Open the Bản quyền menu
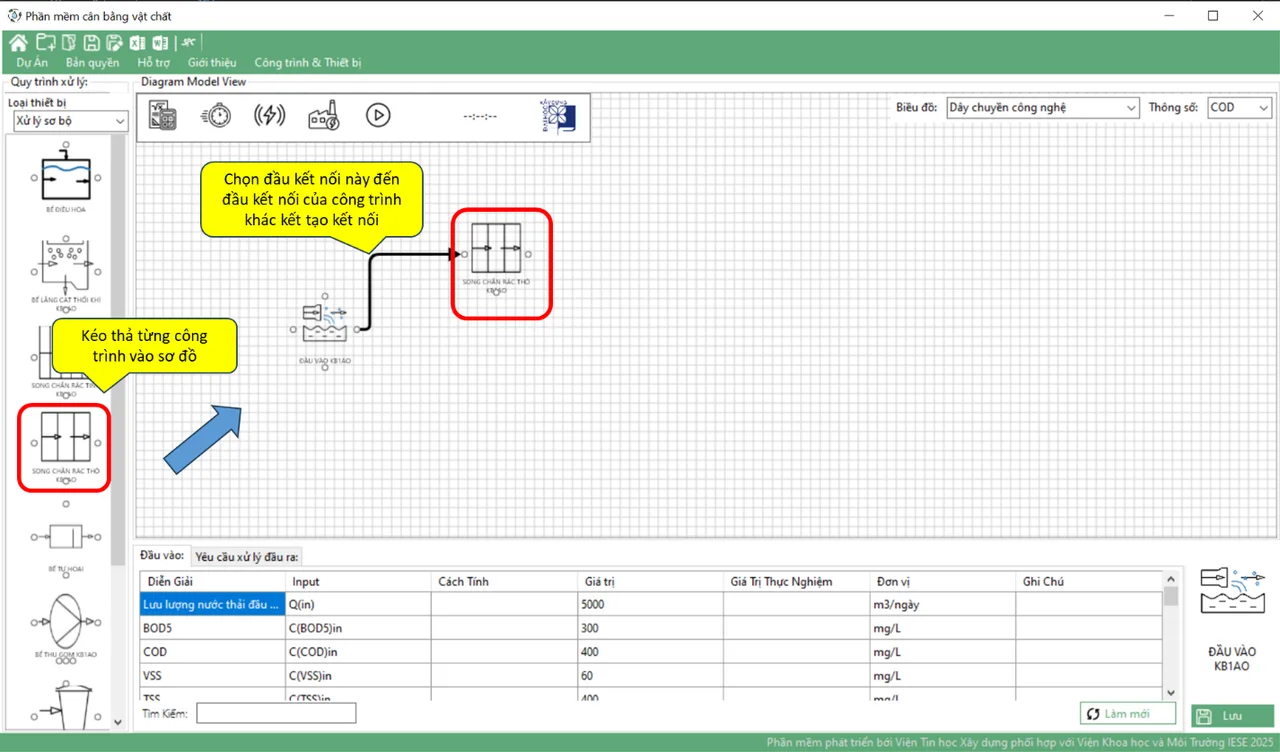 coord(92,63)
